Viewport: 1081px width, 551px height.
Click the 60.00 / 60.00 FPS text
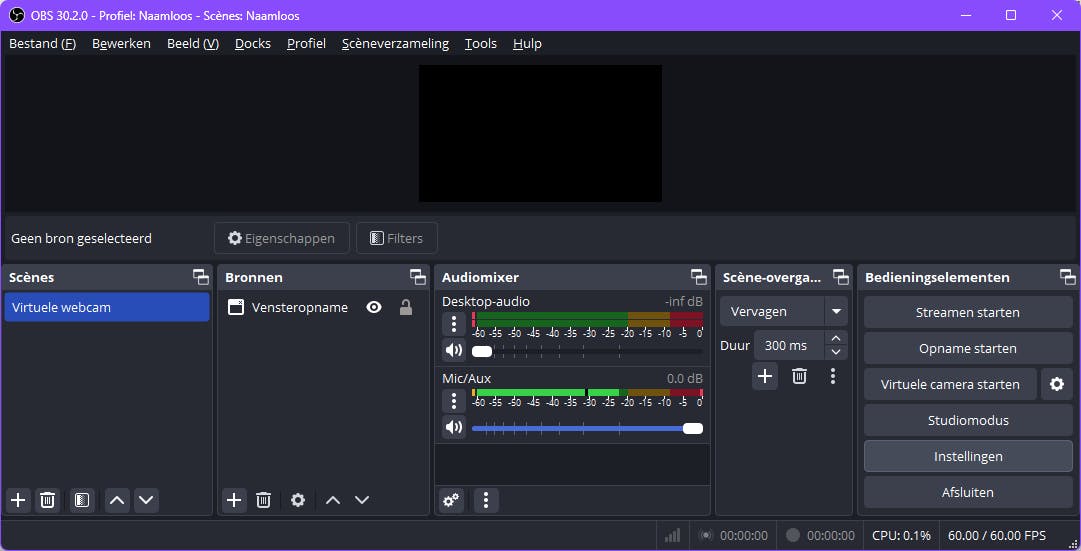tap(997, 535)
